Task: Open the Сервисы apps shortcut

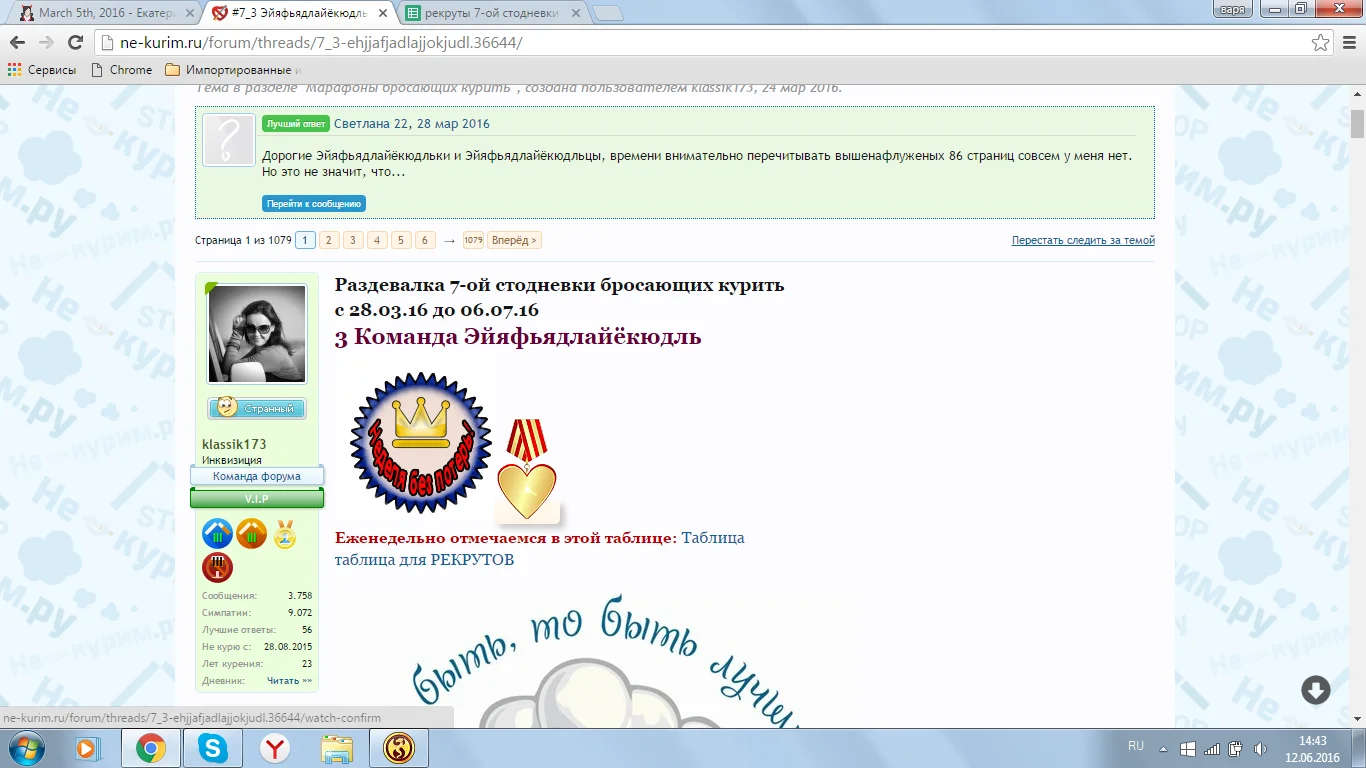Action: coord(42,70)
